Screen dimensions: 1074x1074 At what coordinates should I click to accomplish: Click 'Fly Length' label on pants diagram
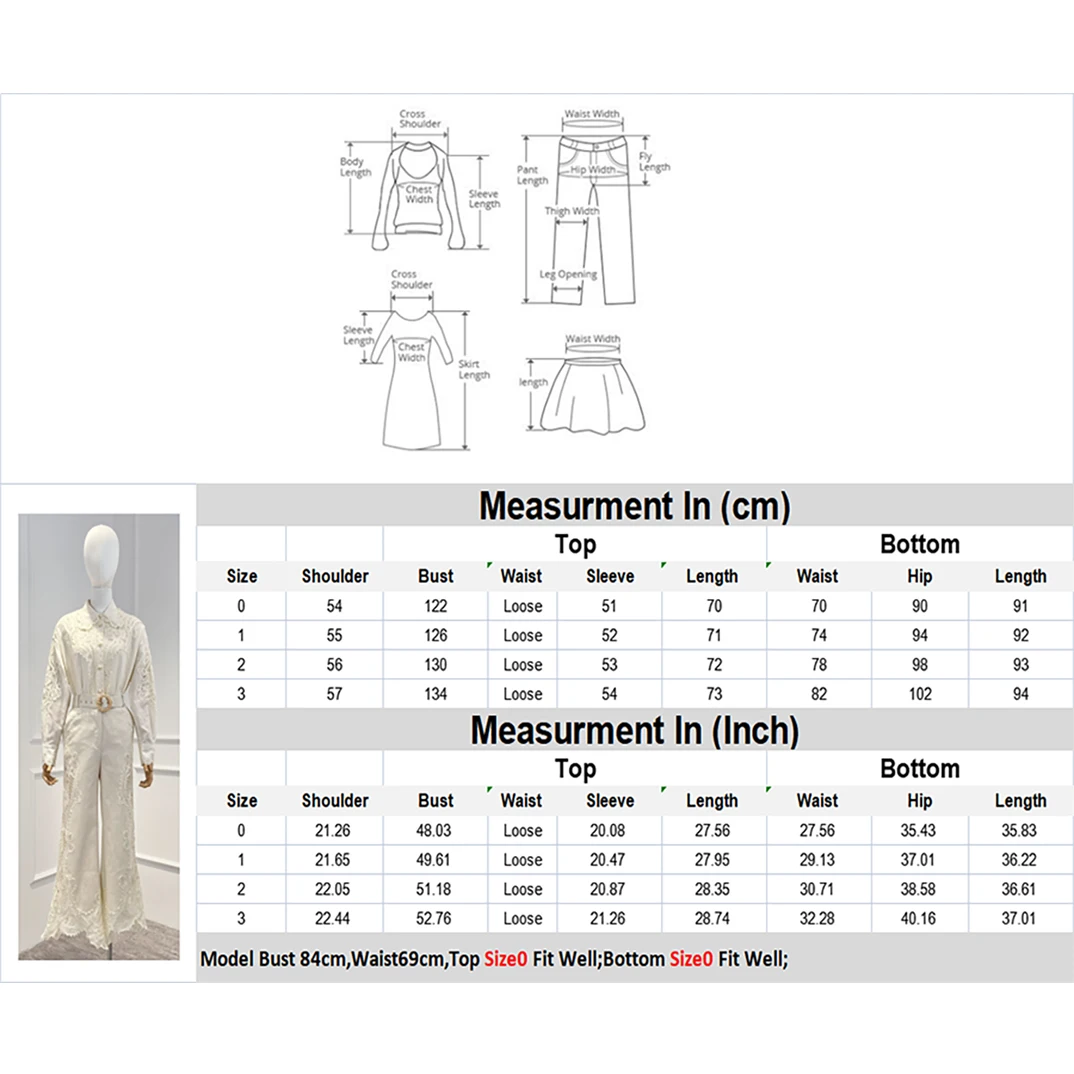[x=654, y=162]
